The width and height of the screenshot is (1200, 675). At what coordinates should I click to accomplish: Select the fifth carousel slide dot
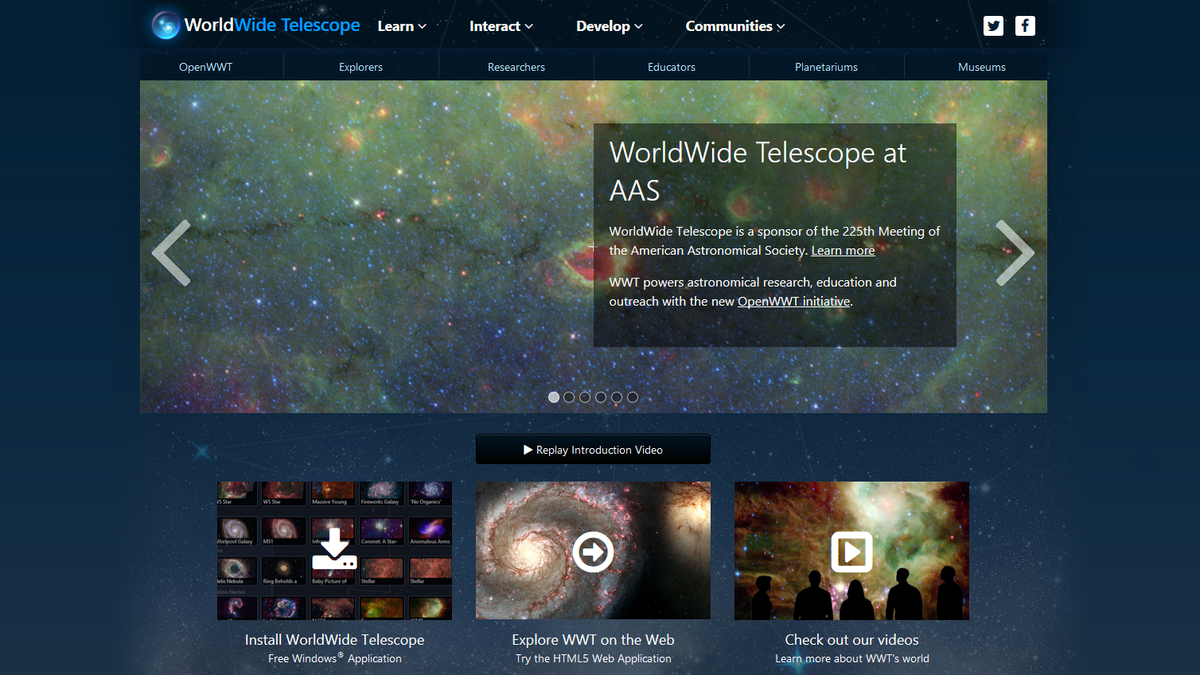tap(617, 397)
